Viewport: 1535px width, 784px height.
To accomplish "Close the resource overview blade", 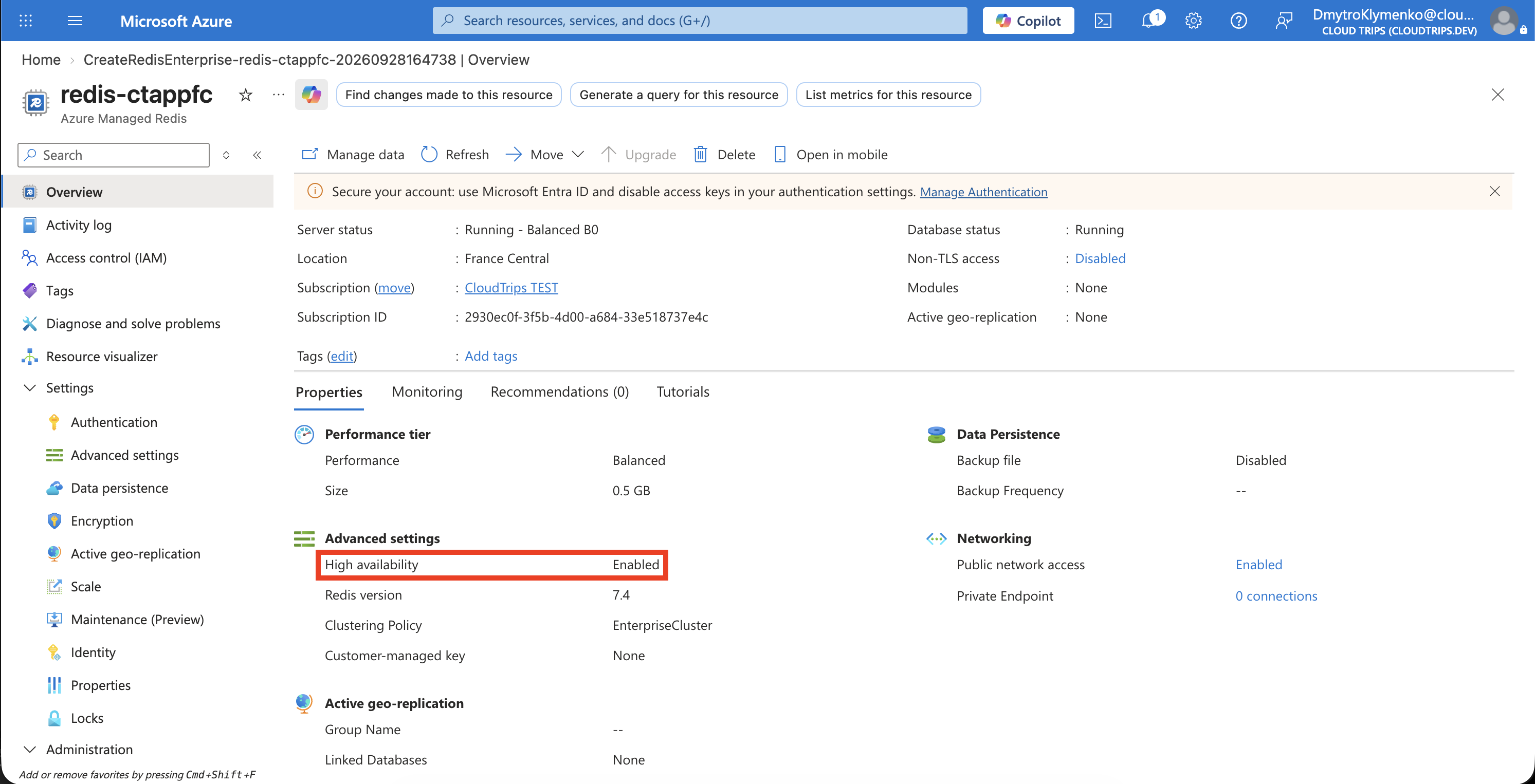I will 1497,95.
